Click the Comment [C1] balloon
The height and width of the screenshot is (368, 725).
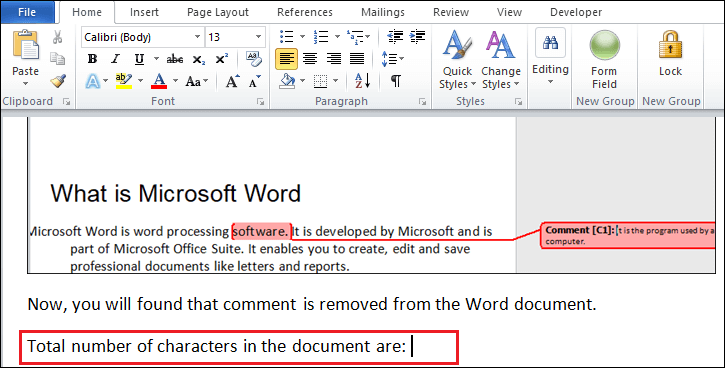pyautogui.click(x=628, y=235)
